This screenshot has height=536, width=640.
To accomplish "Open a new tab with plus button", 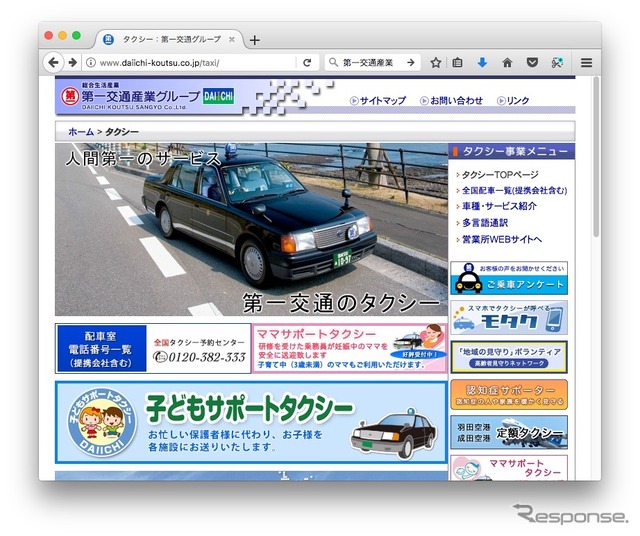I will 254,40.
